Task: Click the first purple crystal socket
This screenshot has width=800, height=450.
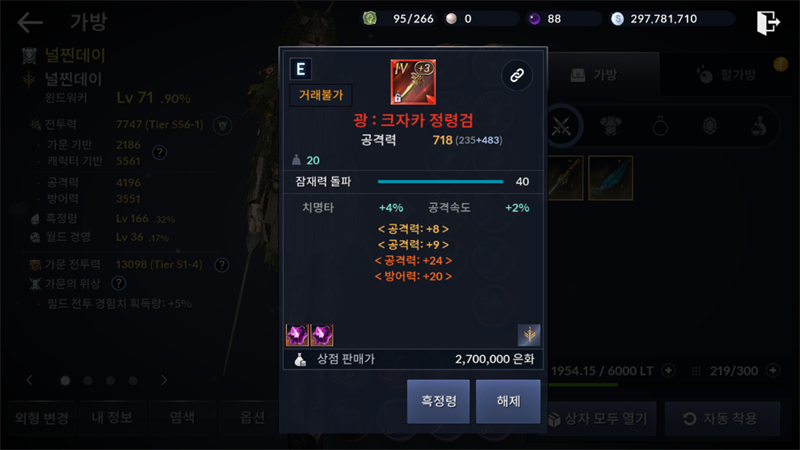Action: click(297, 335)
